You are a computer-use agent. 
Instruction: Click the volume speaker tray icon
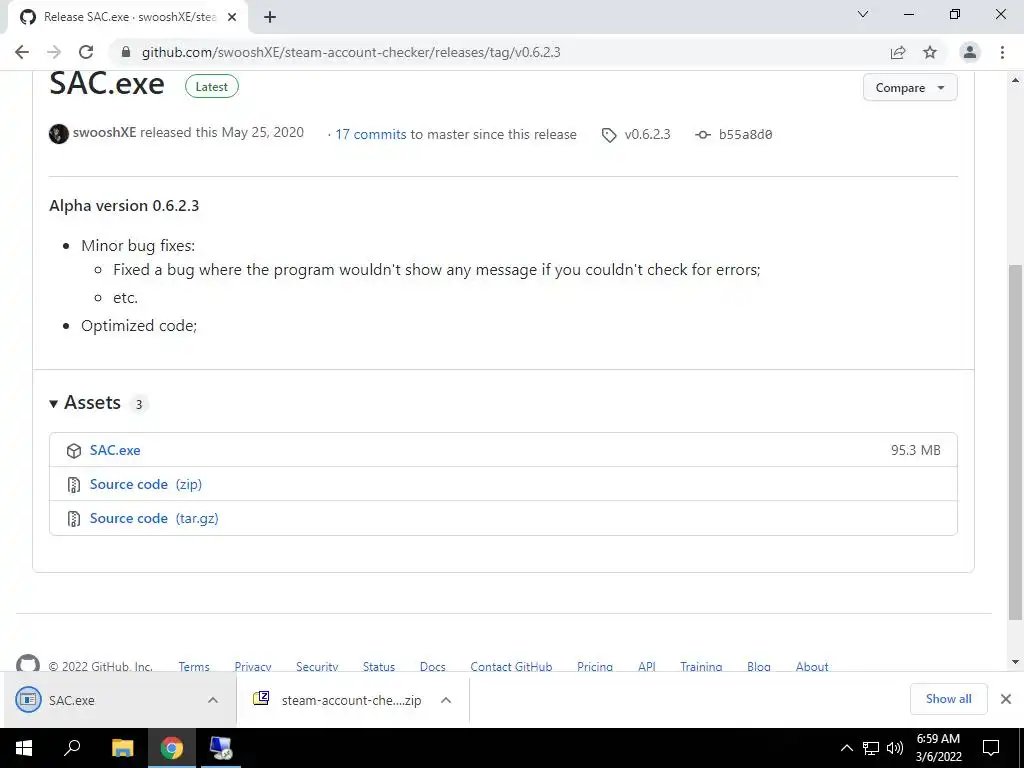pos(895,748)
